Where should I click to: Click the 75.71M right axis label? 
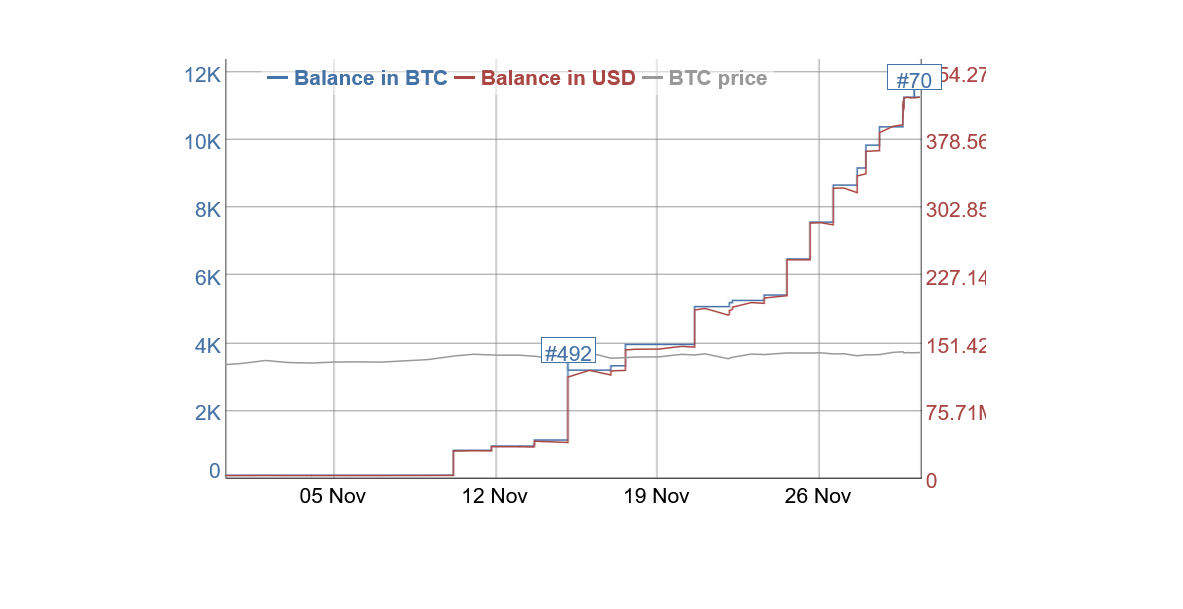[x=956, y=413]
